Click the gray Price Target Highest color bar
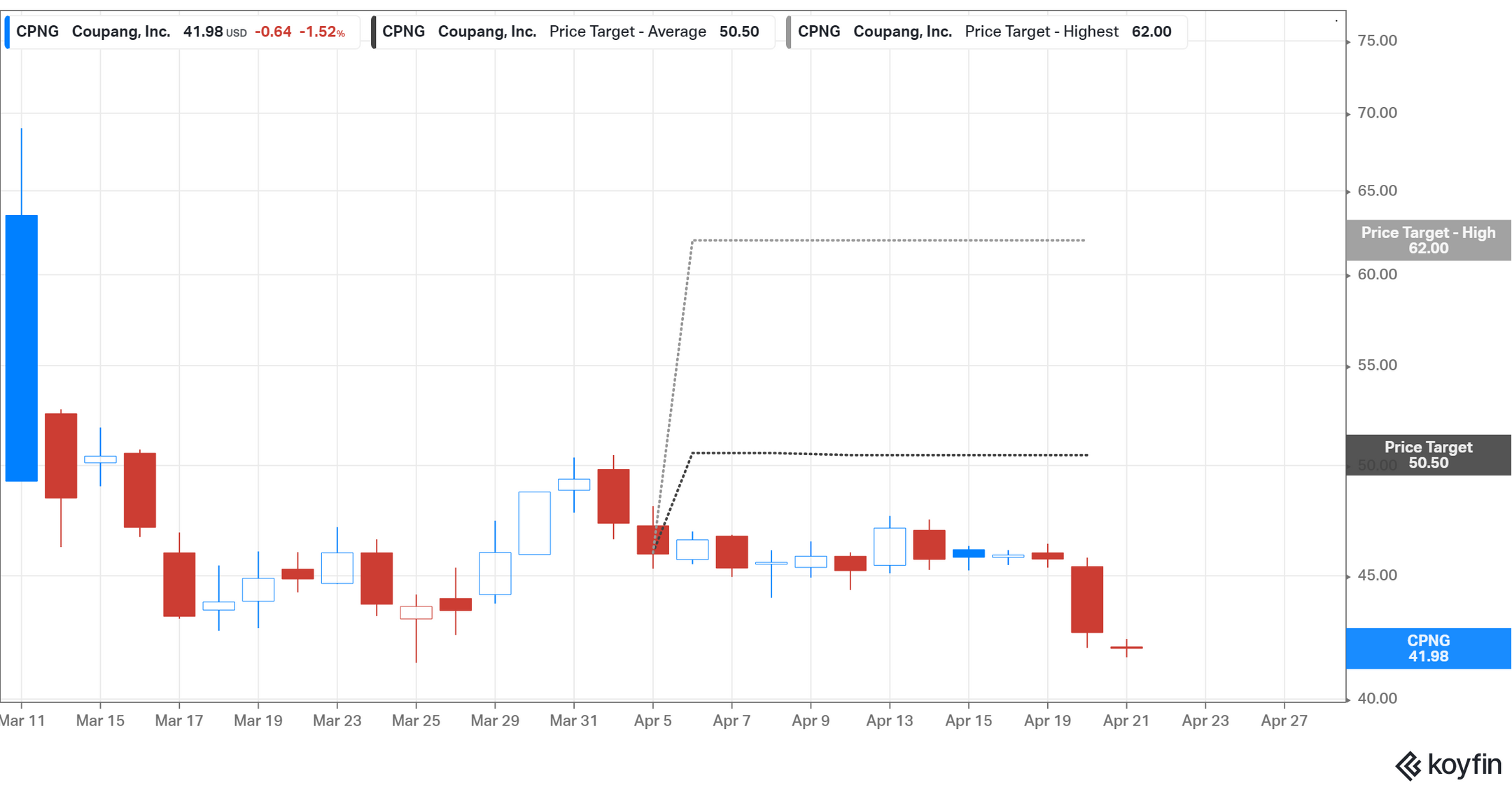Viewport: 1512px width, 792px height. [x=789, y=32]
